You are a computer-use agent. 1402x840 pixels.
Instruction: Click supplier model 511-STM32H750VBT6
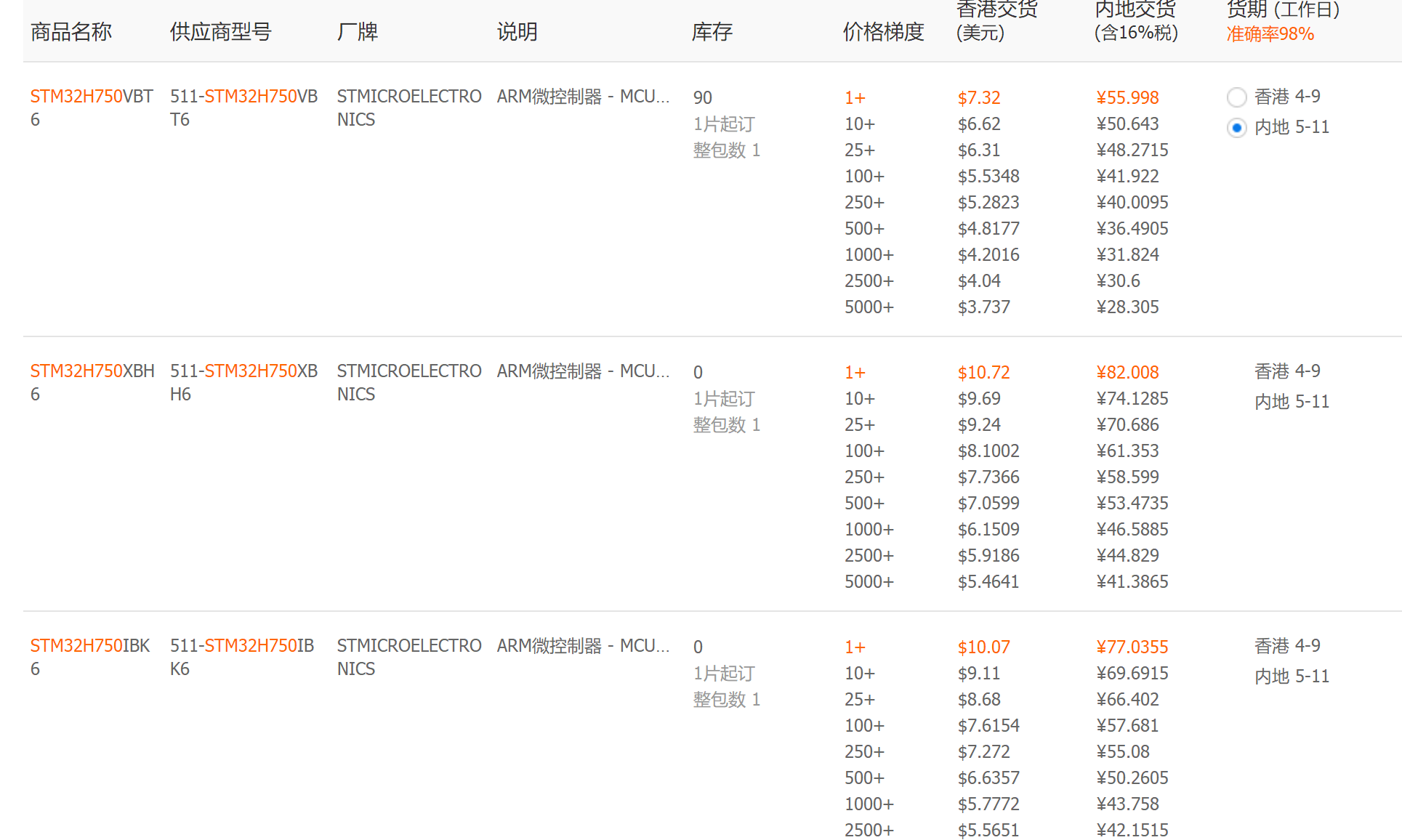pyautogui.click(x=243, y=108)
